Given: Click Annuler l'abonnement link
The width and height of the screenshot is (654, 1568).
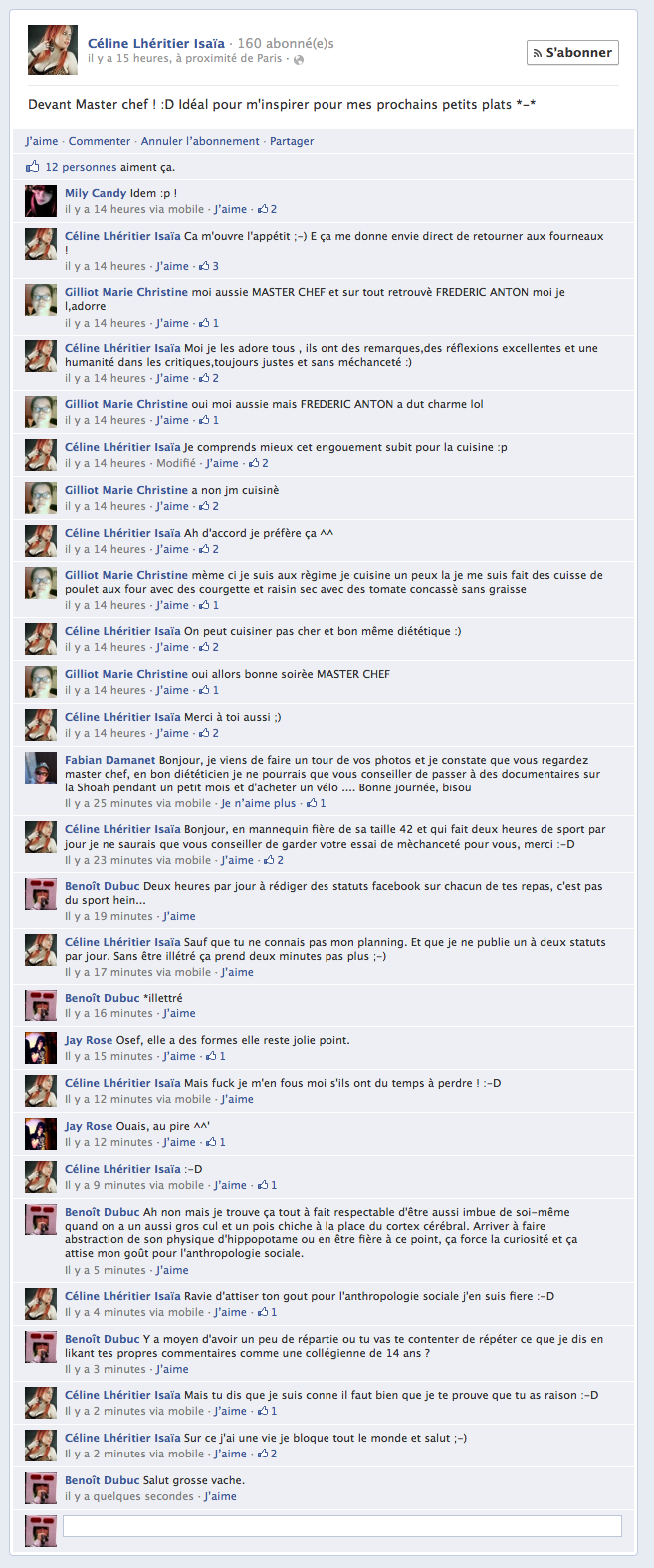Looking at the screenshot, I should [x=200, y=141].
